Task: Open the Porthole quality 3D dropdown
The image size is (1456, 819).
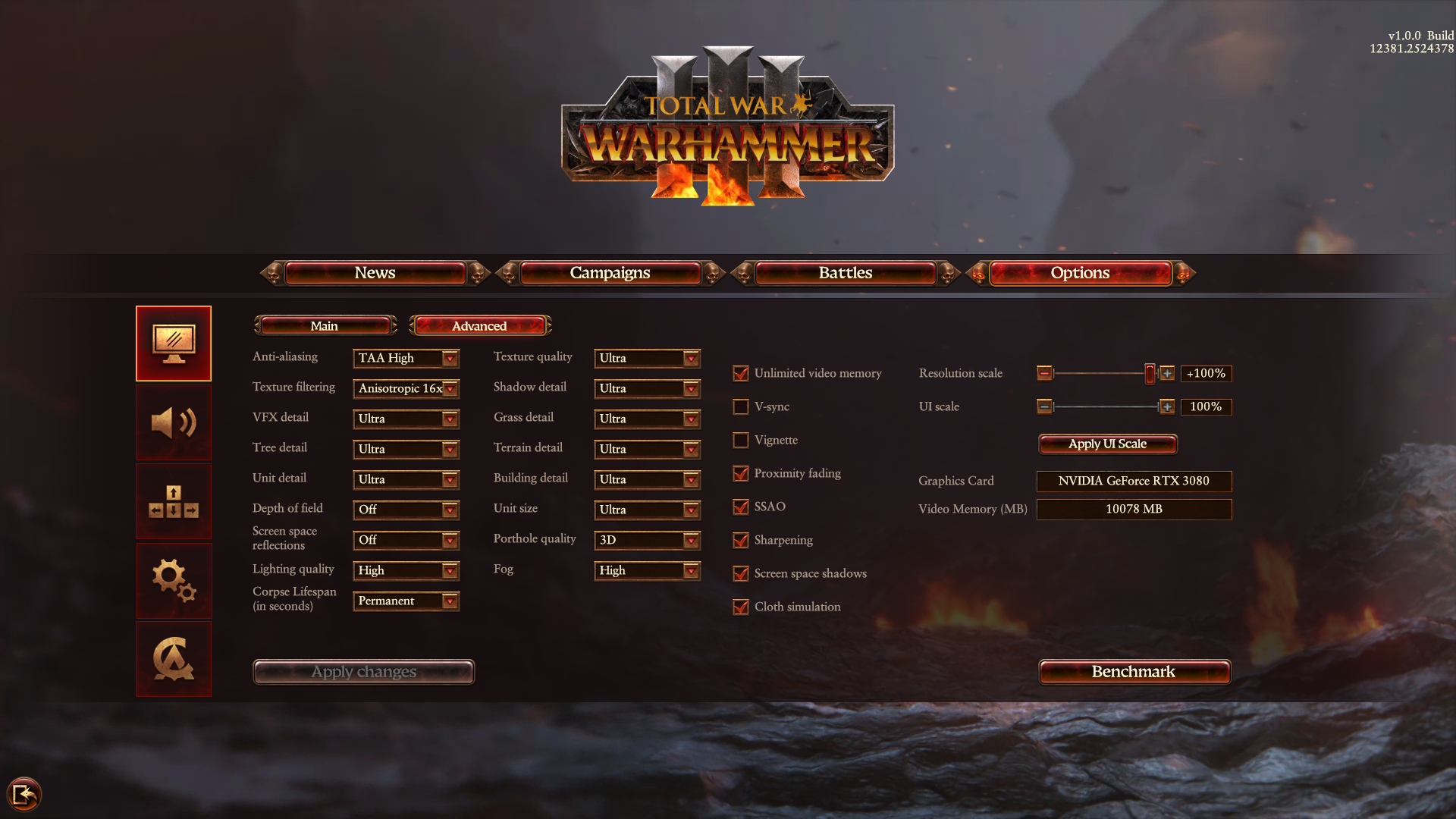Action: coord(648,540)
